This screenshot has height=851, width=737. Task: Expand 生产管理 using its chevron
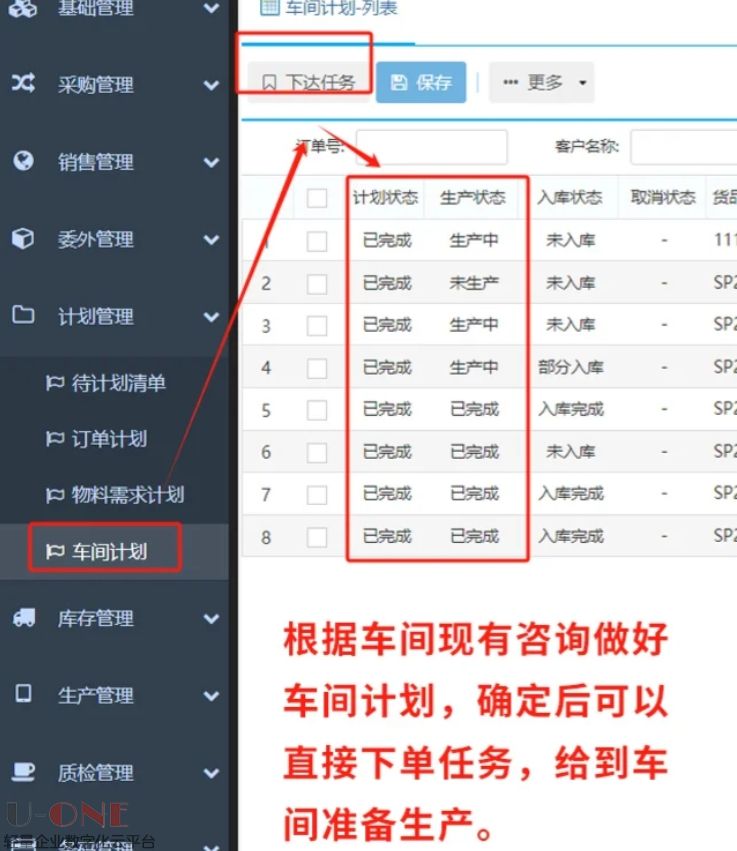(211, 696)
